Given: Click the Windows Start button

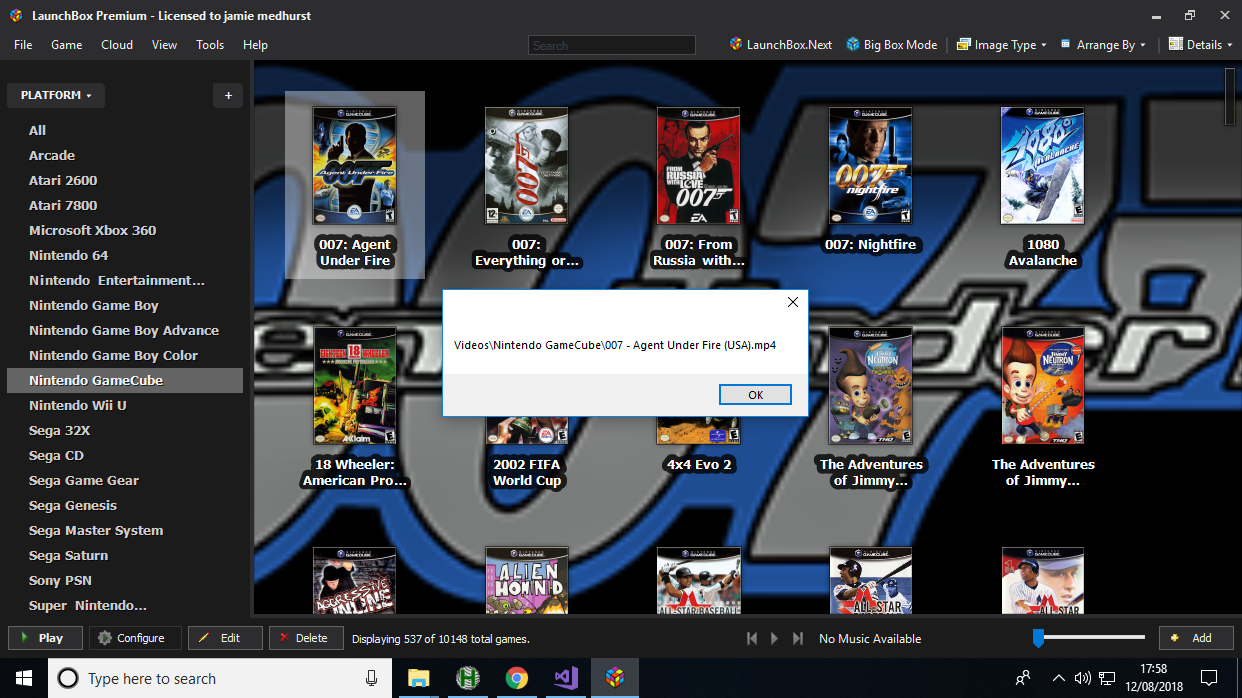Looking at the screenshot, I should pos(24,678).
